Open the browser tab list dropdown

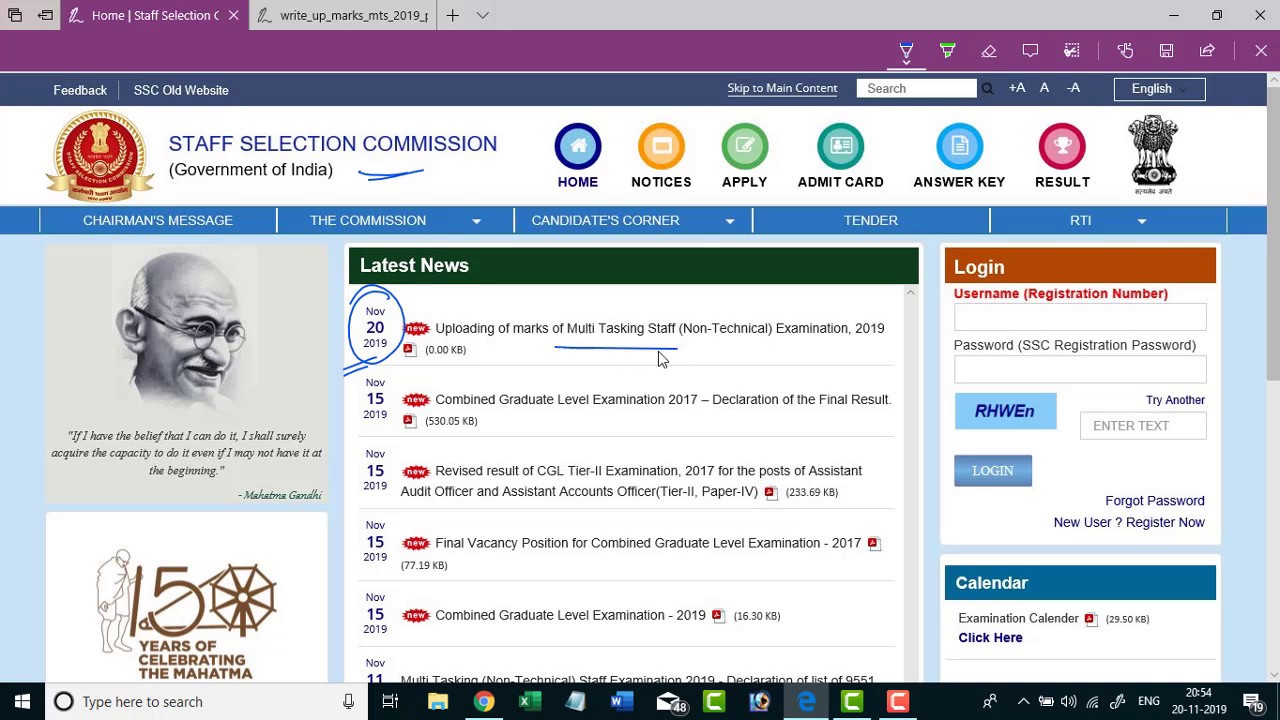tap(483, 15)
